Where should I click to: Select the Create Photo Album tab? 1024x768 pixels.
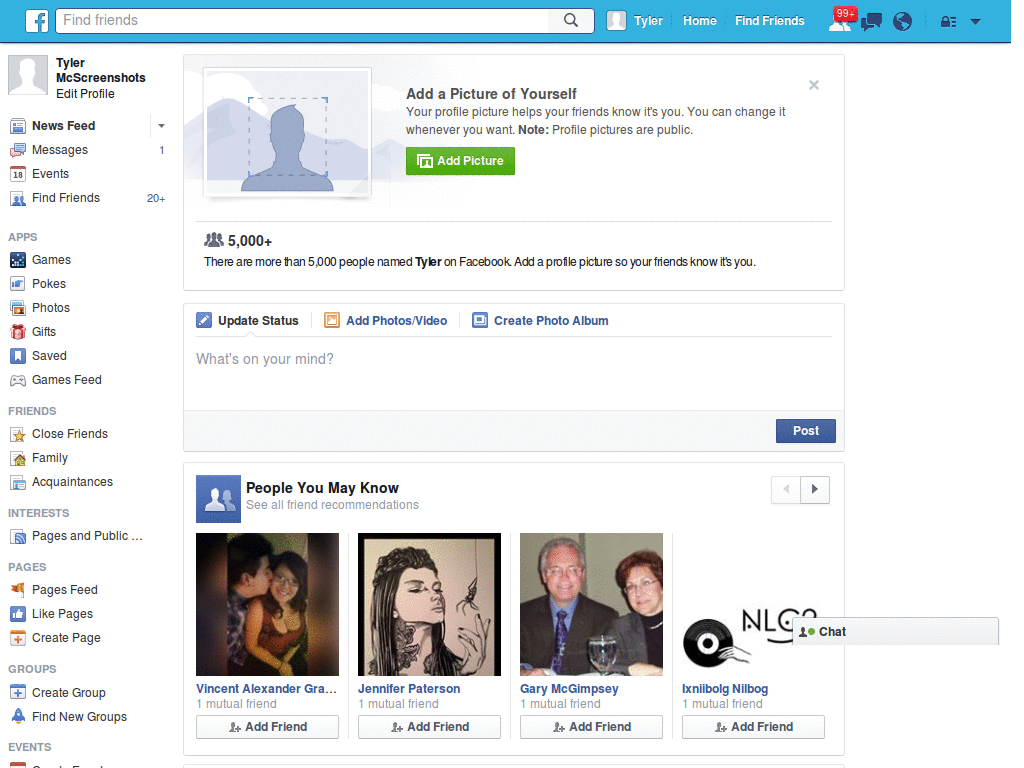(540, 321)
